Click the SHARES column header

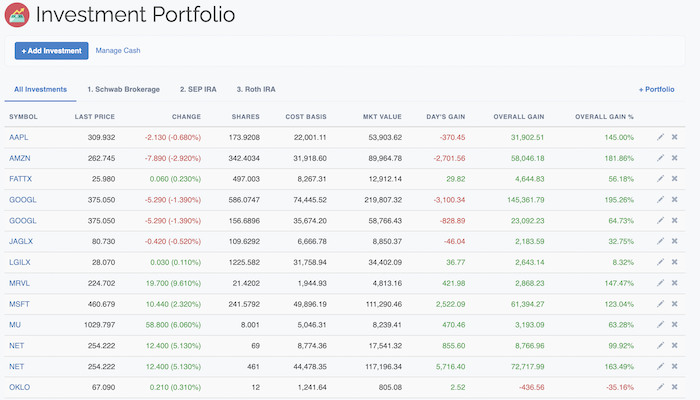(246, 117)
